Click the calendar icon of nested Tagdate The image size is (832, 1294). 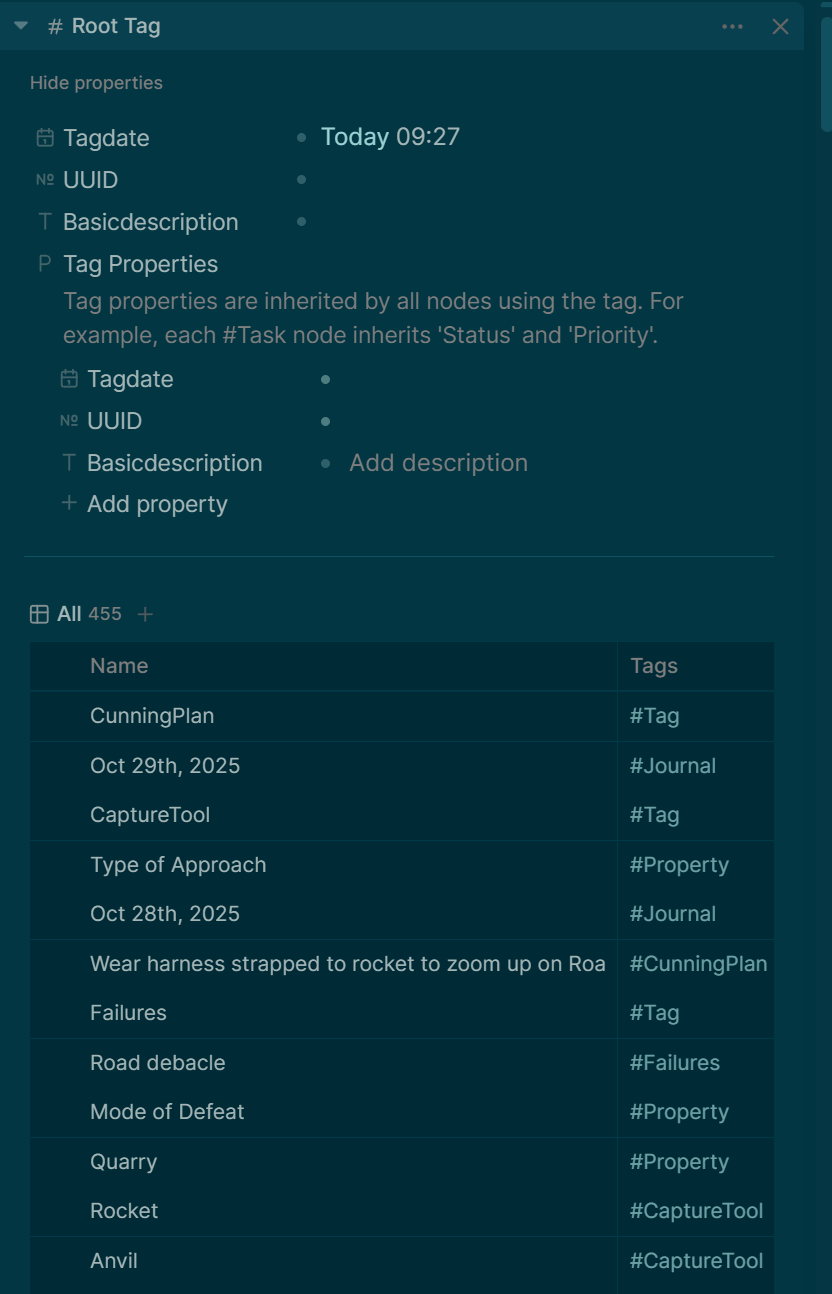(69, 379)
